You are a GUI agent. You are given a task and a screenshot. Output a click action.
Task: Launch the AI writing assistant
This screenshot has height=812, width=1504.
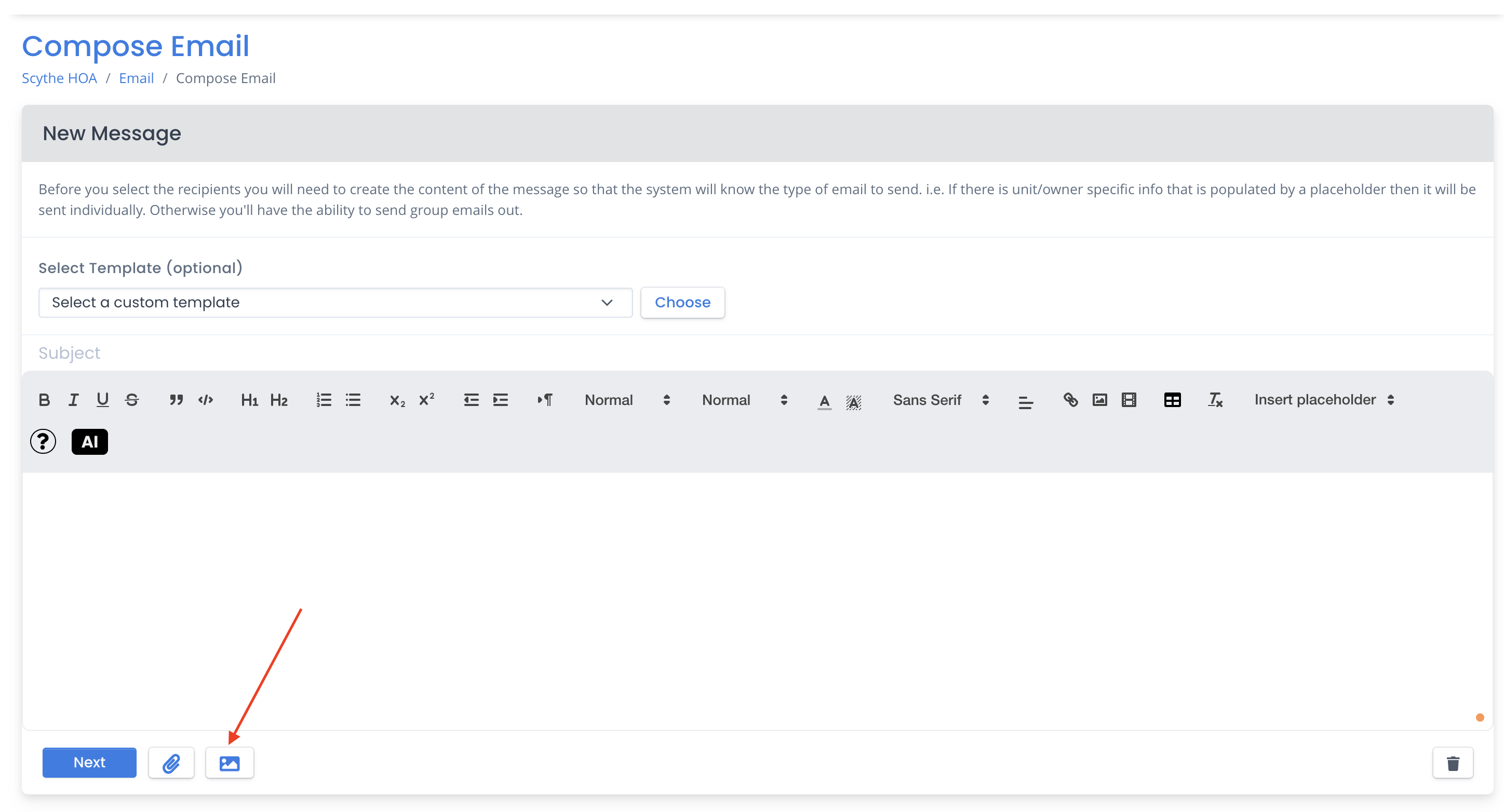click(x=90, y=442)
